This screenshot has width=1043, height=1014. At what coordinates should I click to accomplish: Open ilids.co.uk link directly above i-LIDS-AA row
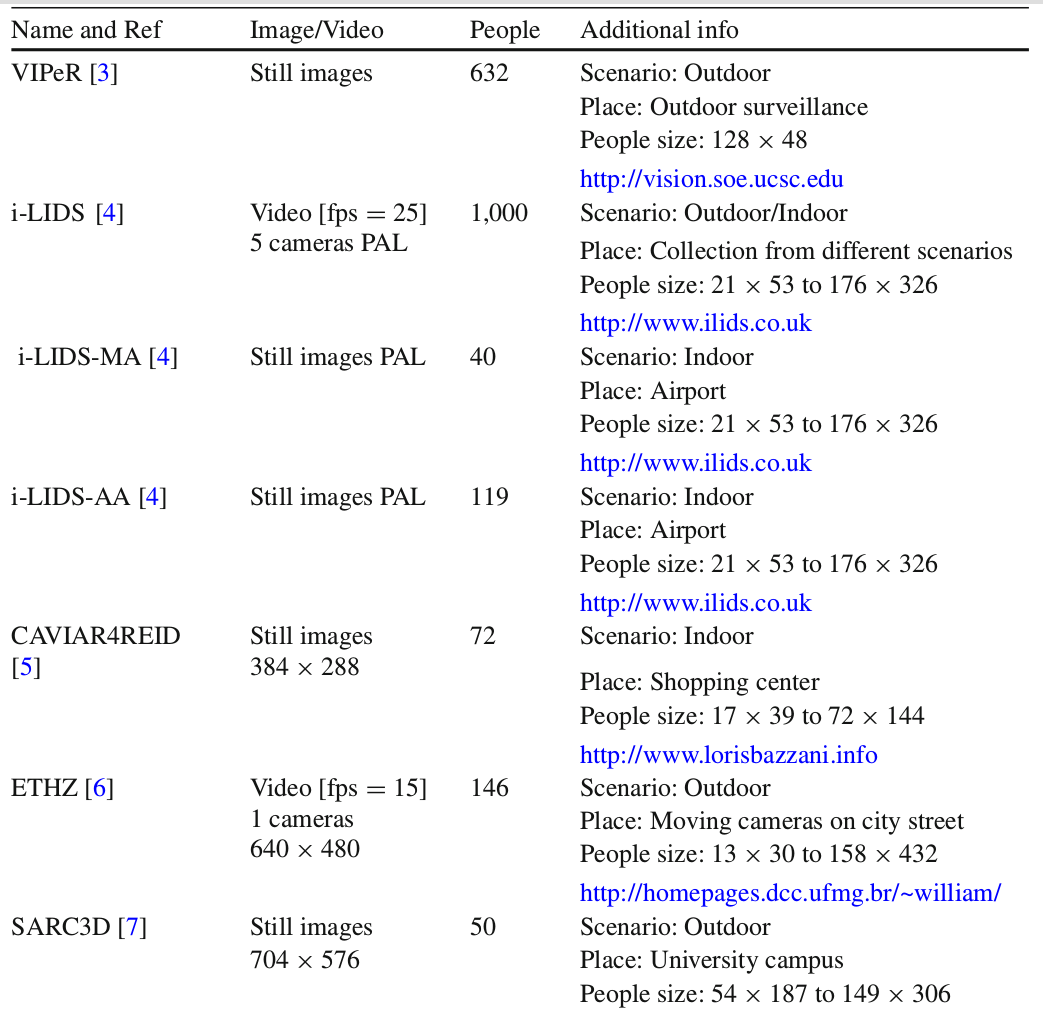click(x=695, y=463)
